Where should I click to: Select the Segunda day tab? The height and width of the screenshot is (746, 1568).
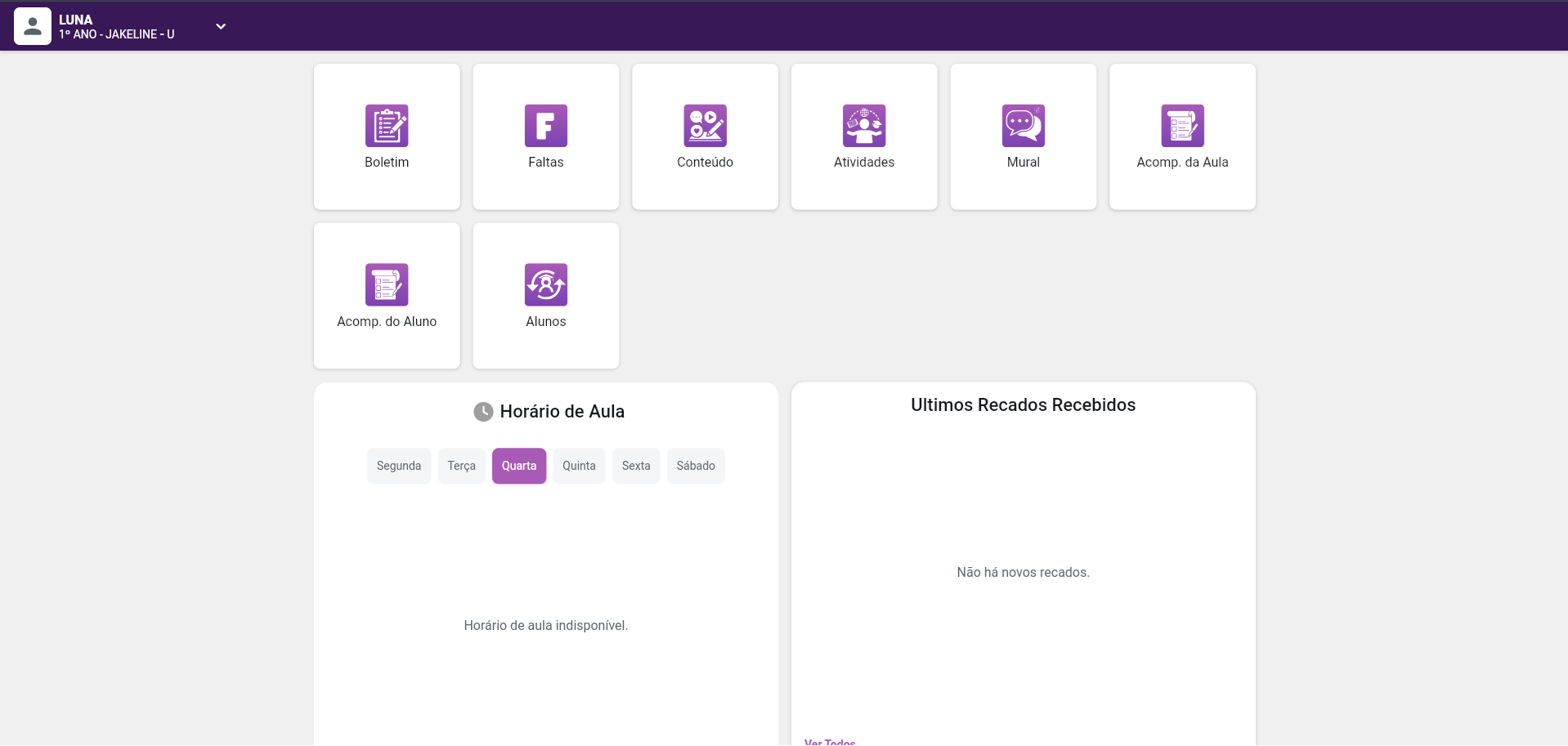click(x=399, y=466)
